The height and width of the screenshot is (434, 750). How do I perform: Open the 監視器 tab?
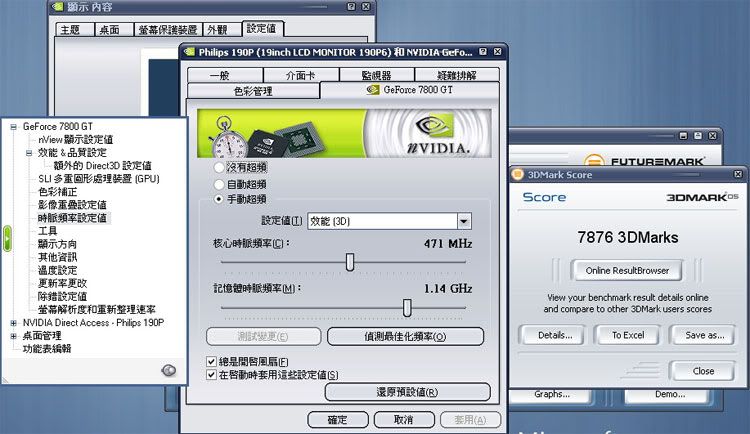[x=377, y=75]
